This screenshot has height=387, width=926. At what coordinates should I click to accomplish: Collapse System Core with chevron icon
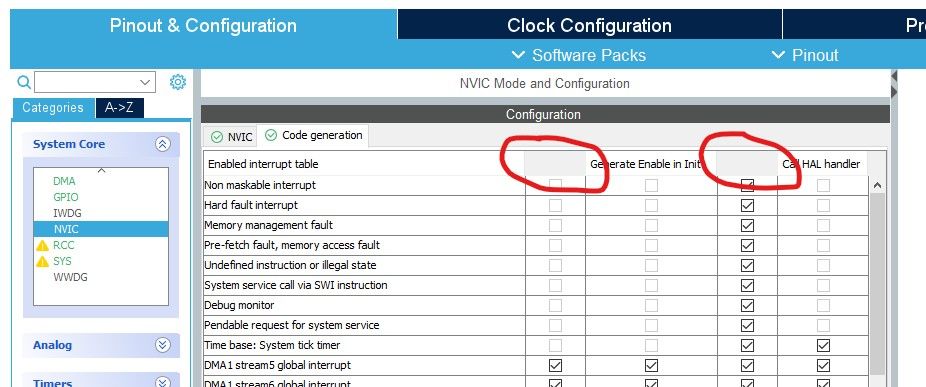(163, 144)
